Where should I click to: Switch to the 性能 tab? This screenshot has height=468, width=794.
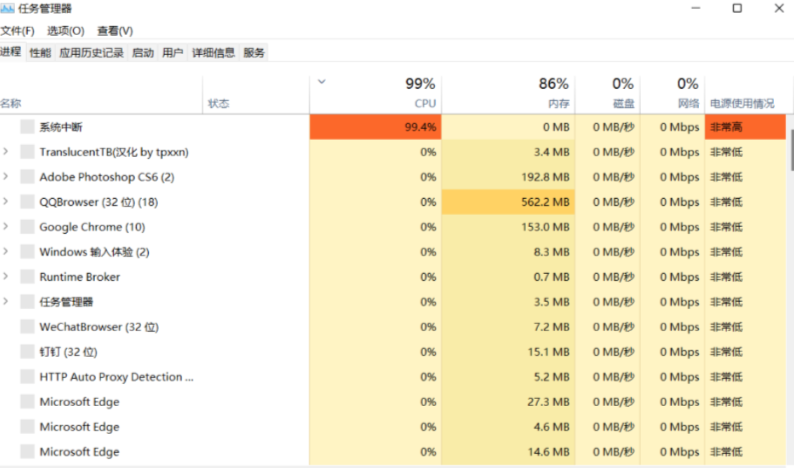point(40,52)
